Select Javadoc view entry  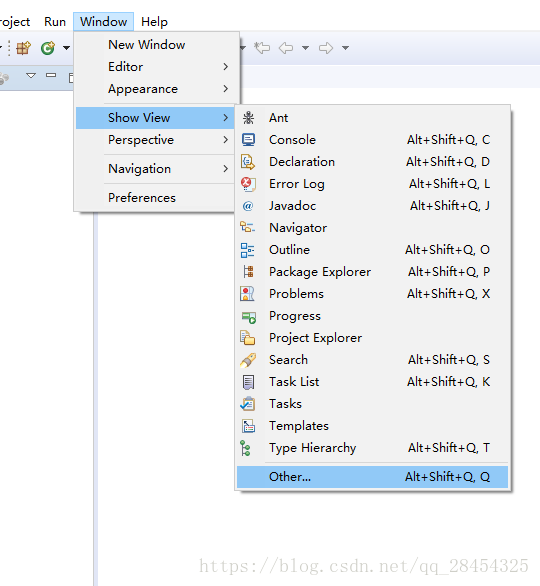(373, 206)
